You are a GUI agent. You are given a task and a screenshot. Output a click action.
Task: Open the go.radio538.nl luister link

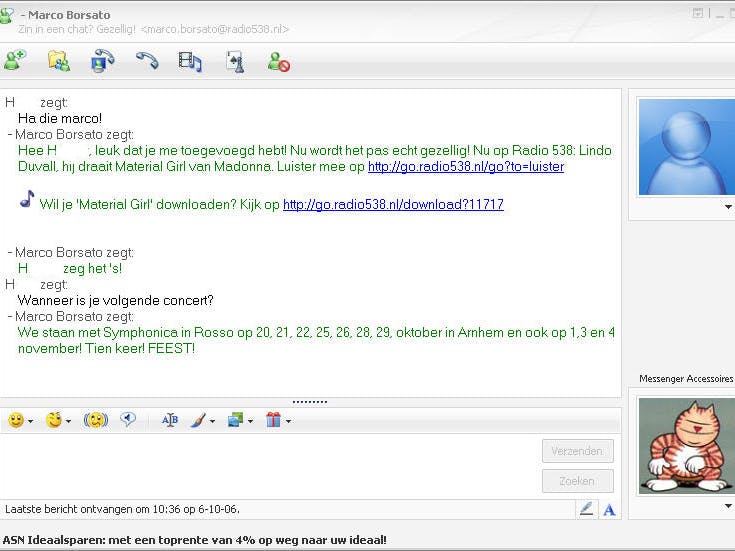pyautogui.click(x=466, y=166)
